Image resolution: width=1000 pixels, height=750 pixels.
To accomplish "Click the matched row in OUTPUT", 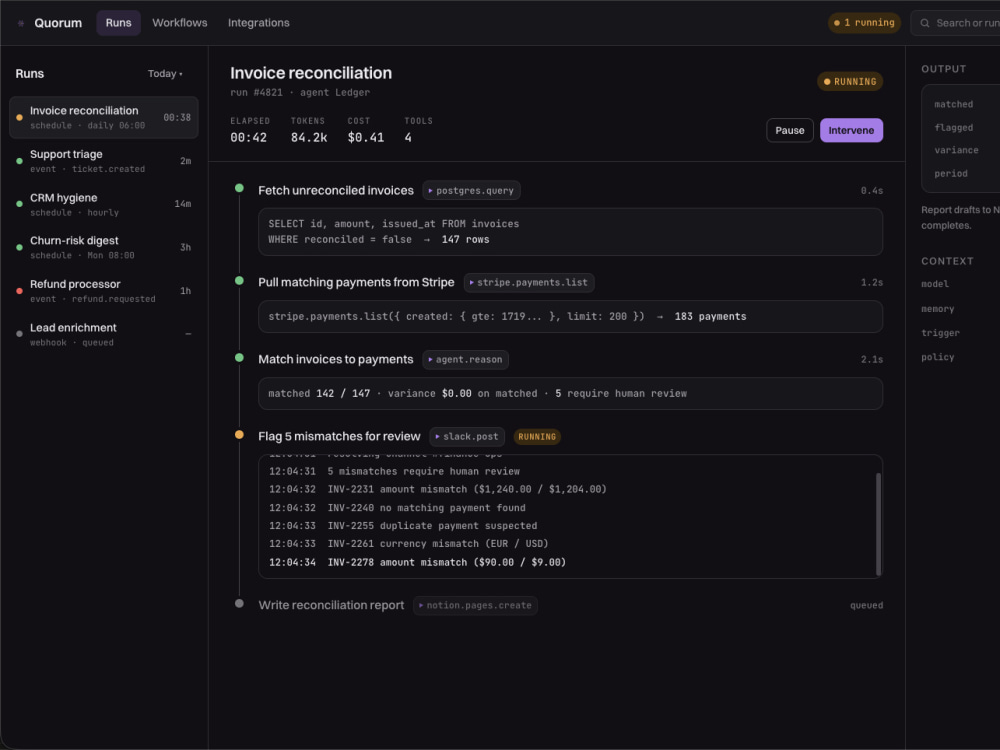I will tap(967, 104).
